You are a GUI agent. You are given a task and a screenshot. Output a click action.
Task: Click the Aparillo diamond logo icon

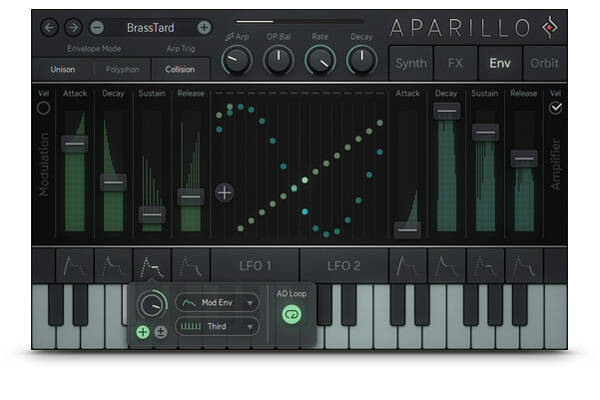pos(550,27)
